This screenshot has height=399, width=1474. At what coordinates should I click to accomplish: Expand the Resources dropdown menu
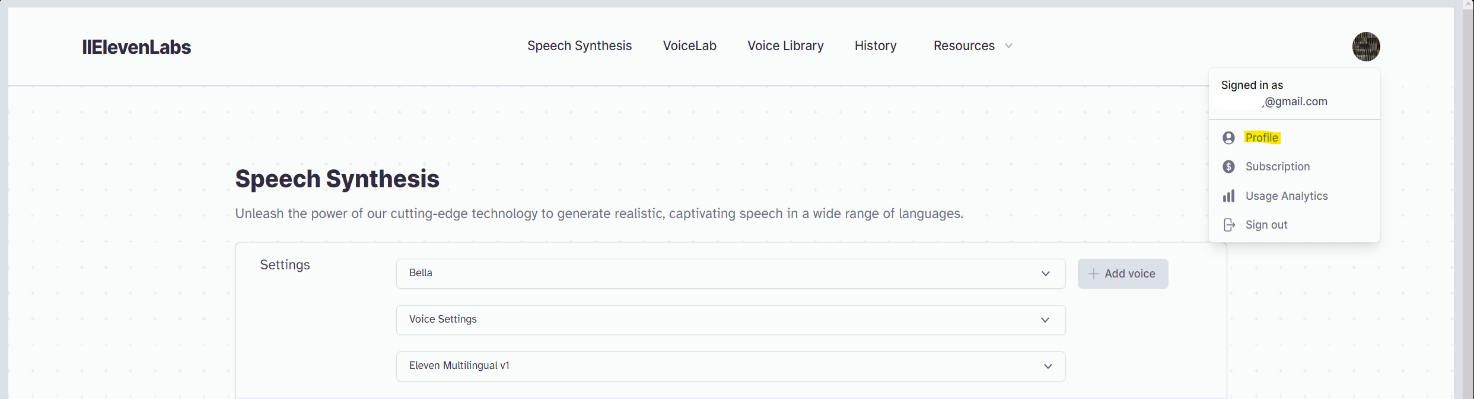click(x=973, y=46)
